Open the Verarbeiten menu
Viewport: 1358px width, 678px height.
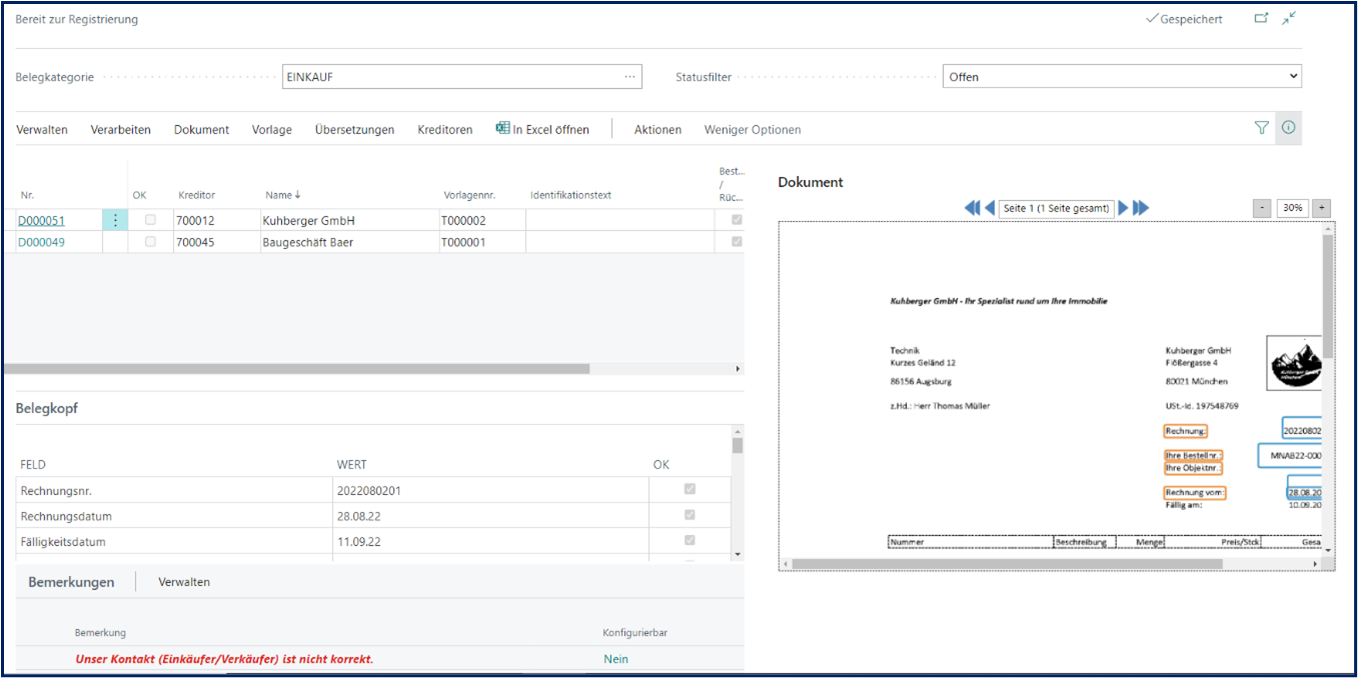coord(120,130)
